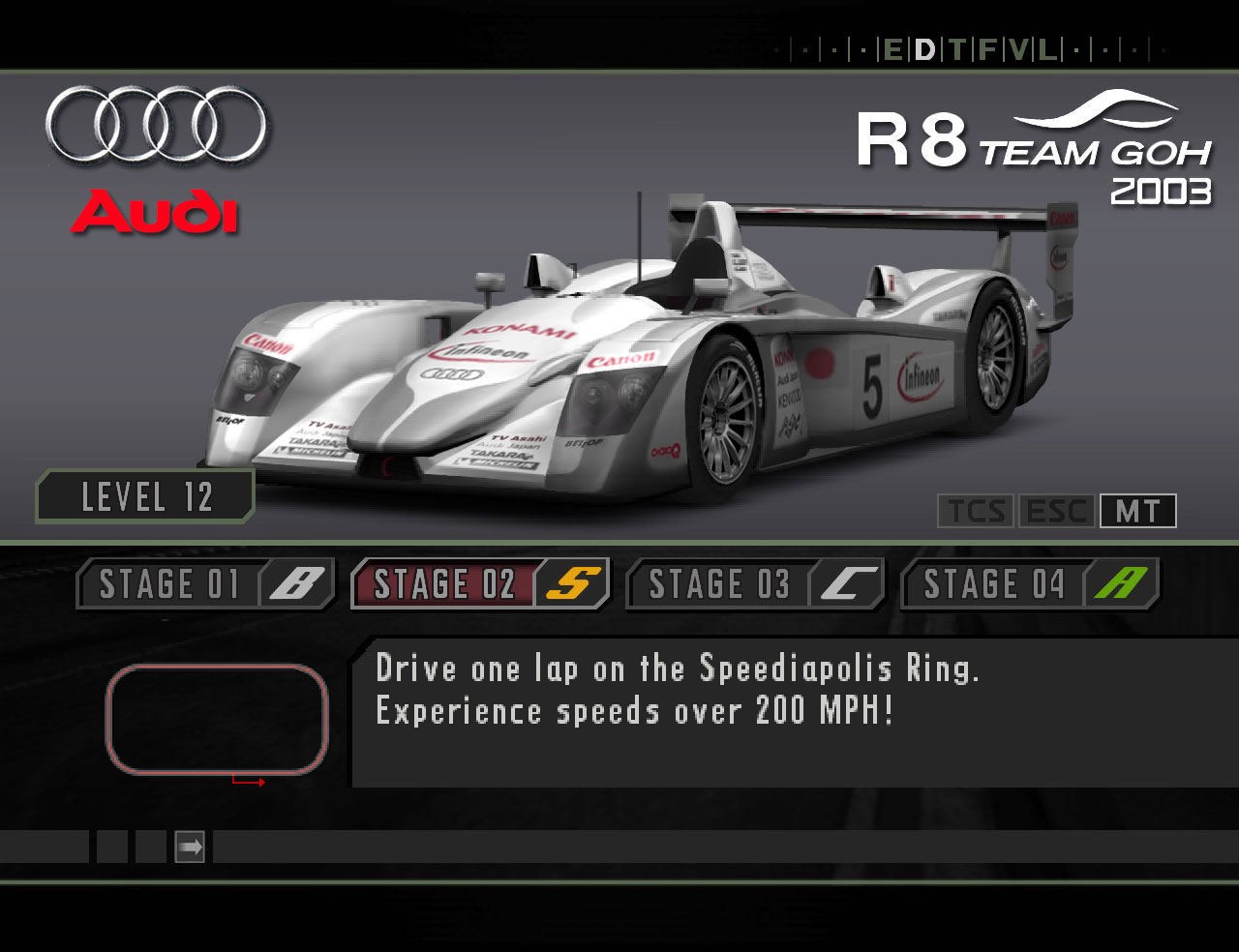Toggle TCS traction control
The height and width of the screenshot is (952, 1239).
(x=976, y=511)
